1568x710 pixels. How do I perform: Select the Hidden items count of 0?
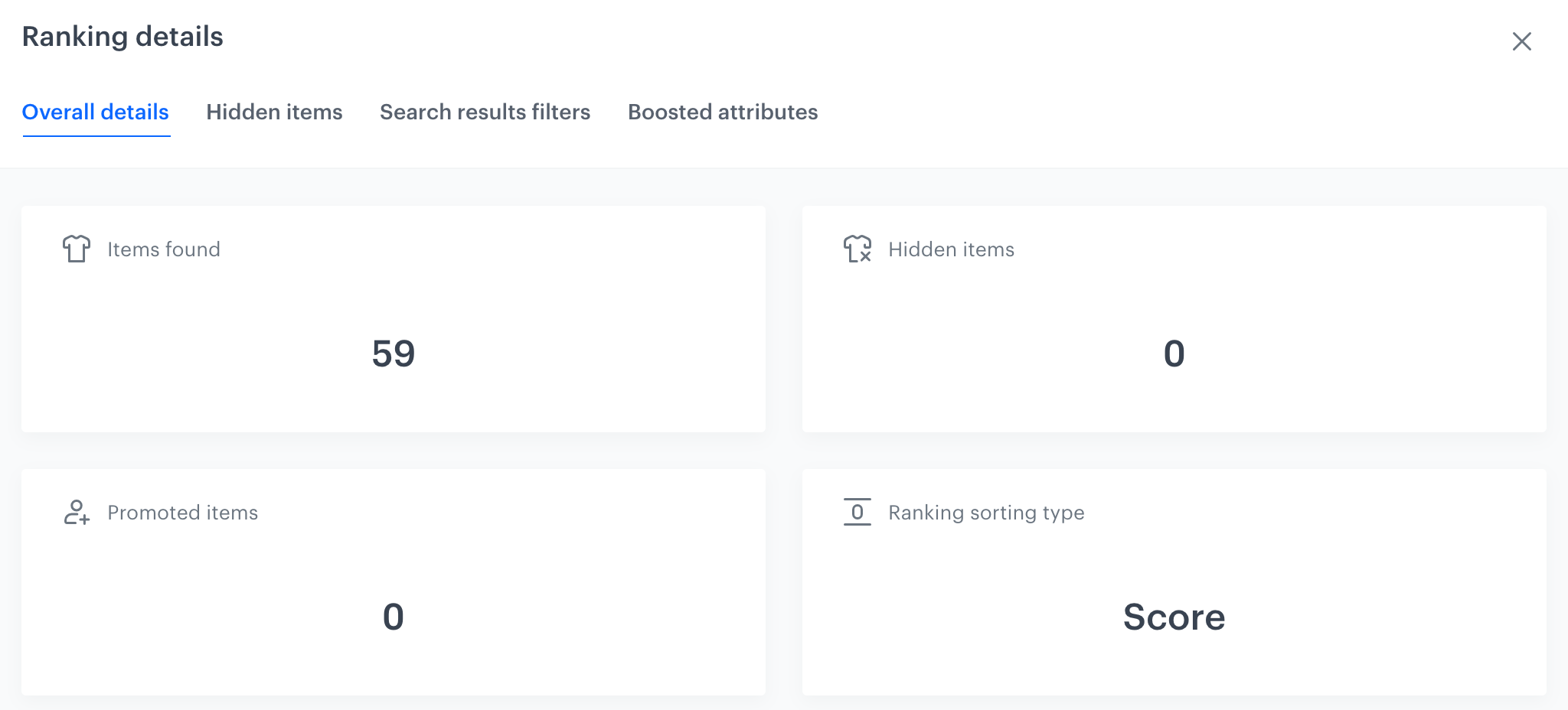(1174, 353)
